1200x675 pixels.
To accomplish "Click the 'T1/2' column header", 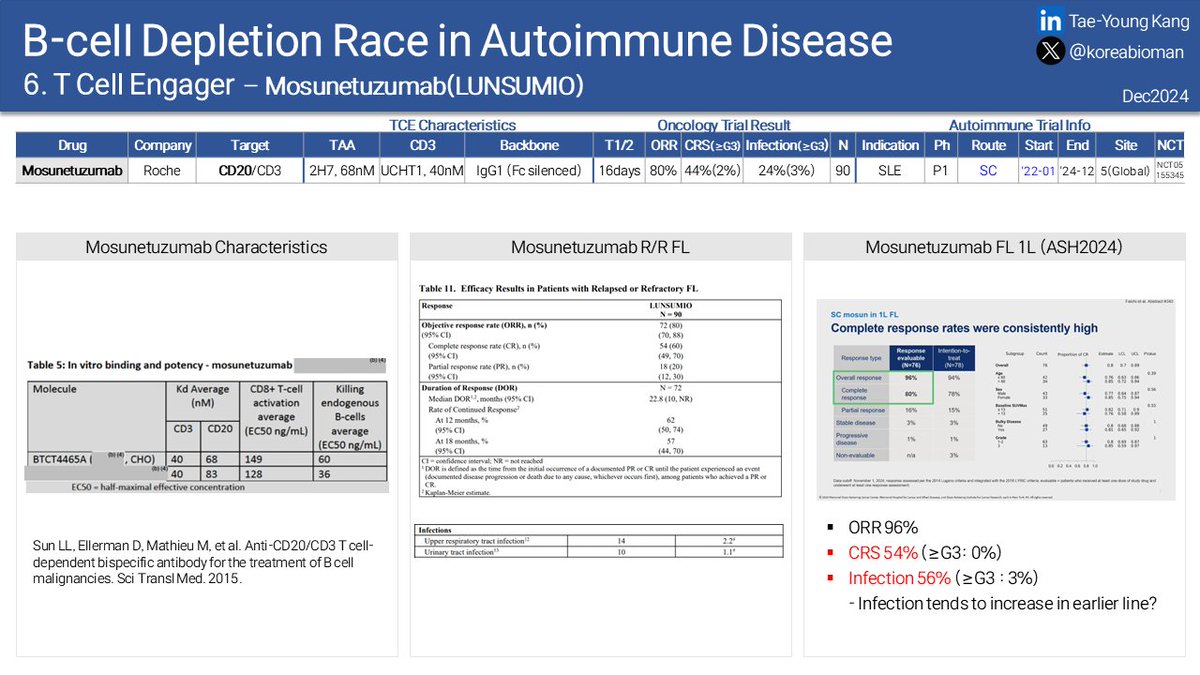I will [x=619, y=145].
